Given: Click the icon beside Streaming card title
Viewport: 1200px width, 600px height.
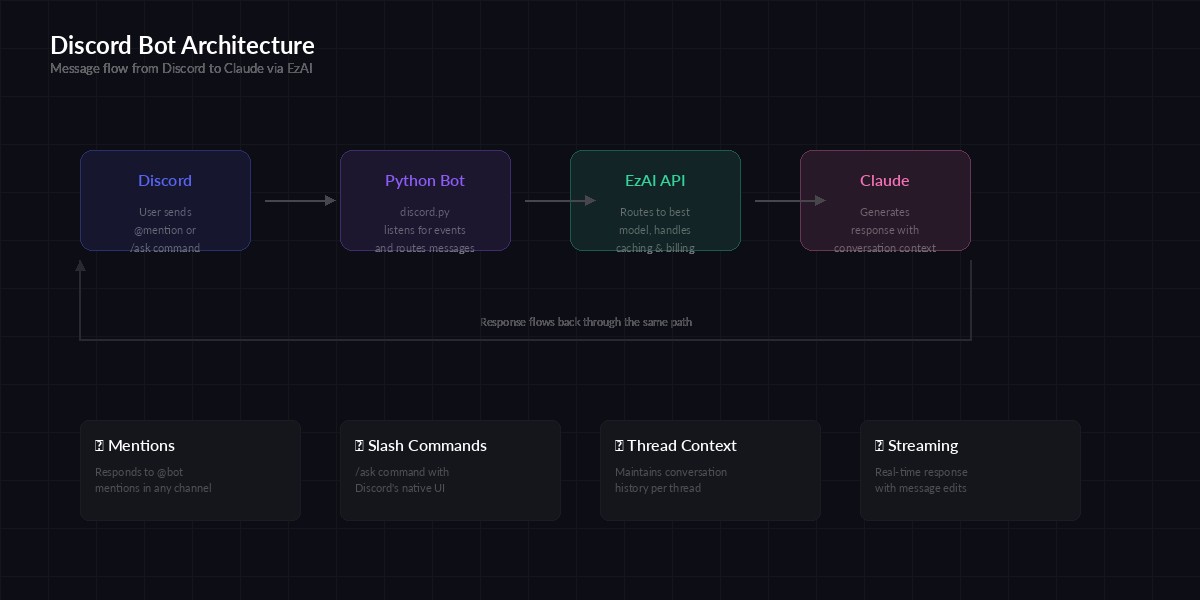Looking at the screenshot, I should (879, 445).
